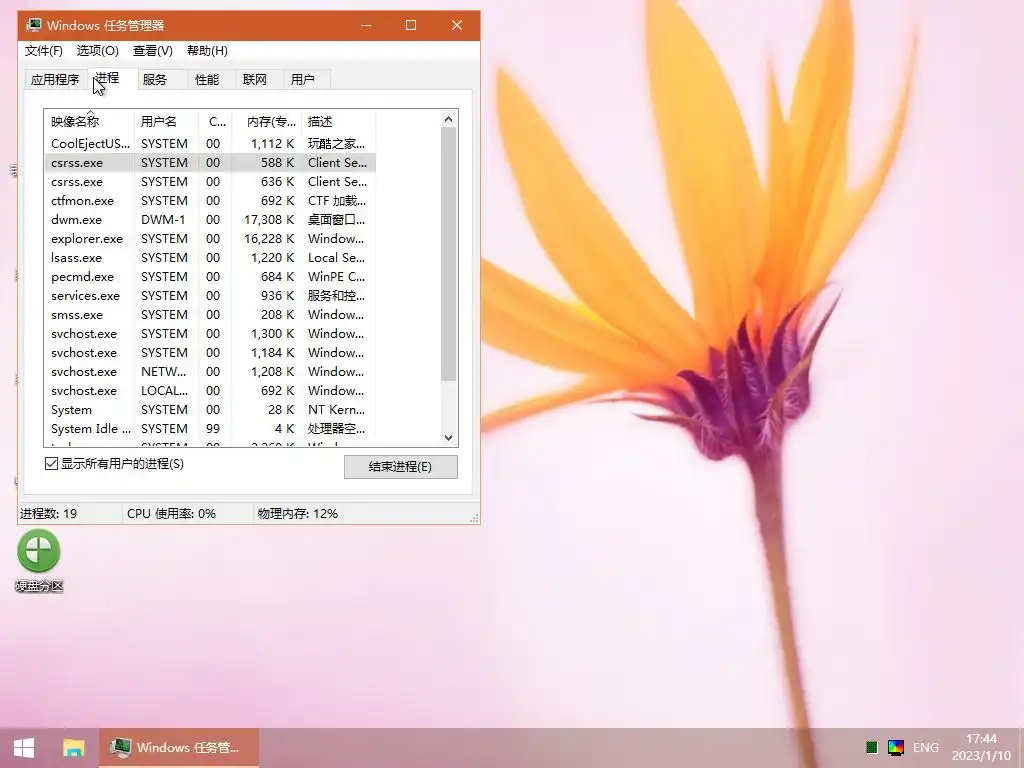Open the Windows Start button
Screen dimensions: 1024x768
click(x=24, y=748)
